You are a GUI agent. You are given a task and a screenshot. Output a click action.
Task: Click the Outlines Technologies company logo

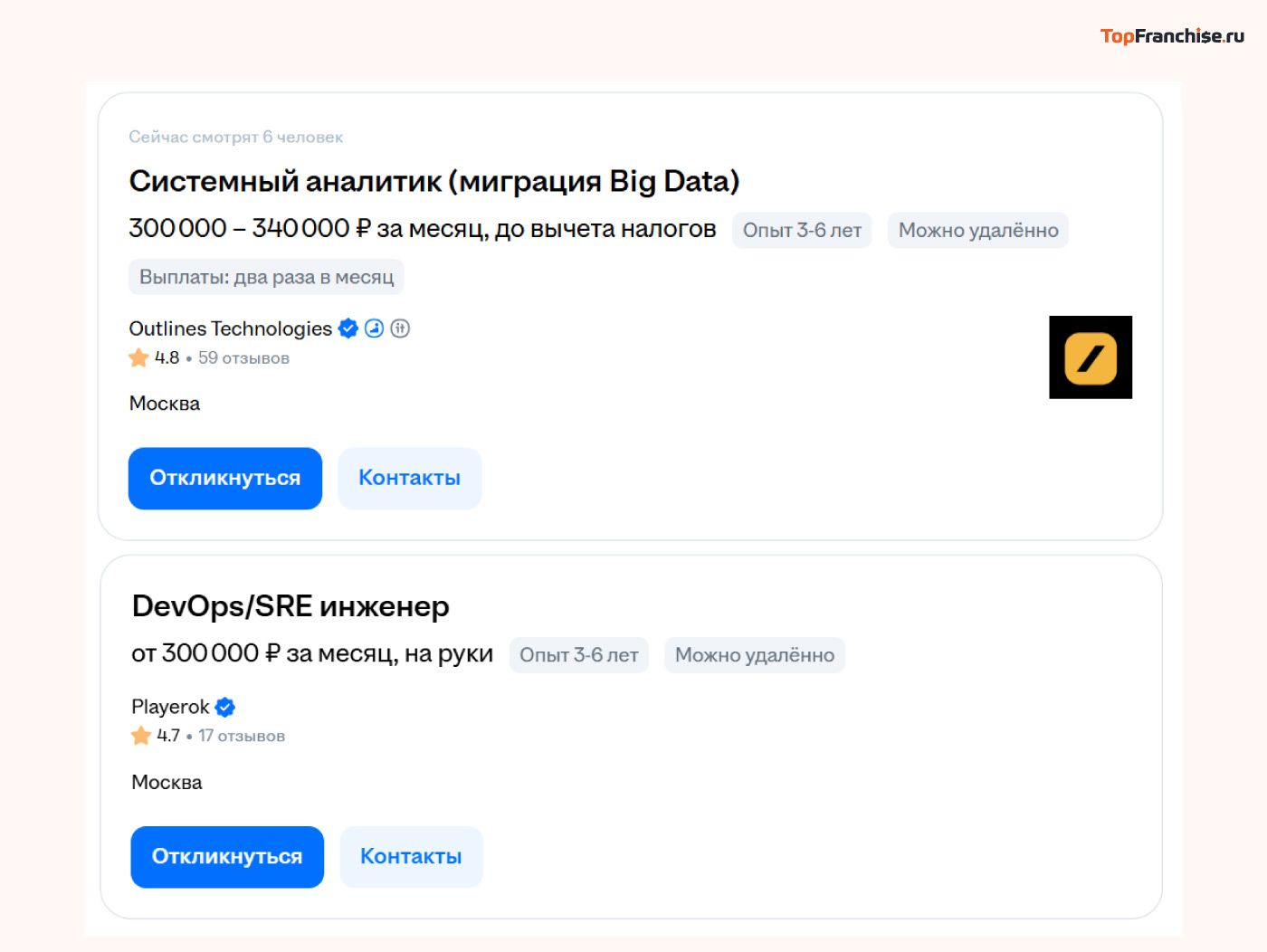[x=1091, y=357]
